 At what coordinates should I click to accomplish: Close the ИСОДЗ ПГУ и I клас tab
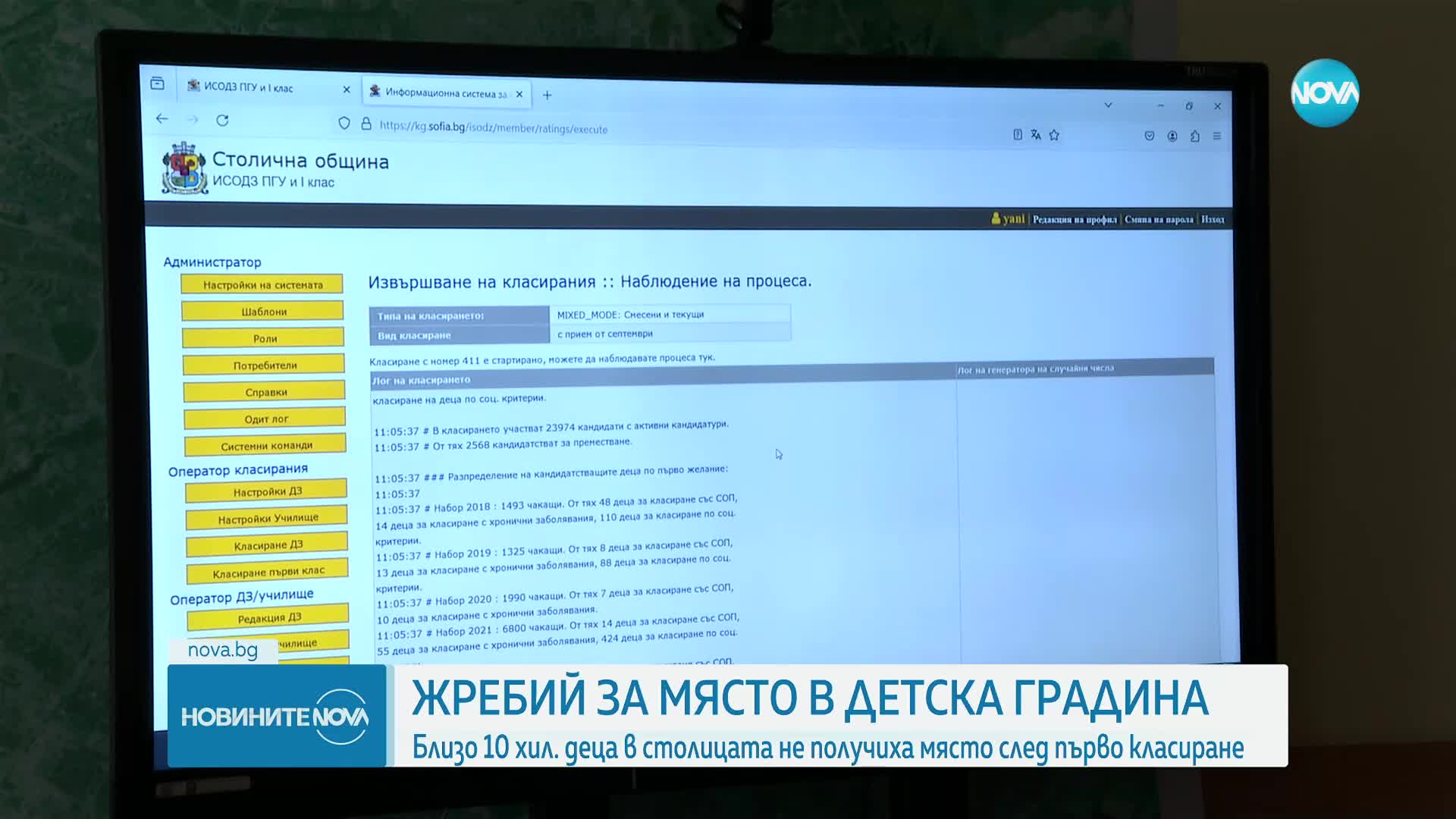coord(347,89)
